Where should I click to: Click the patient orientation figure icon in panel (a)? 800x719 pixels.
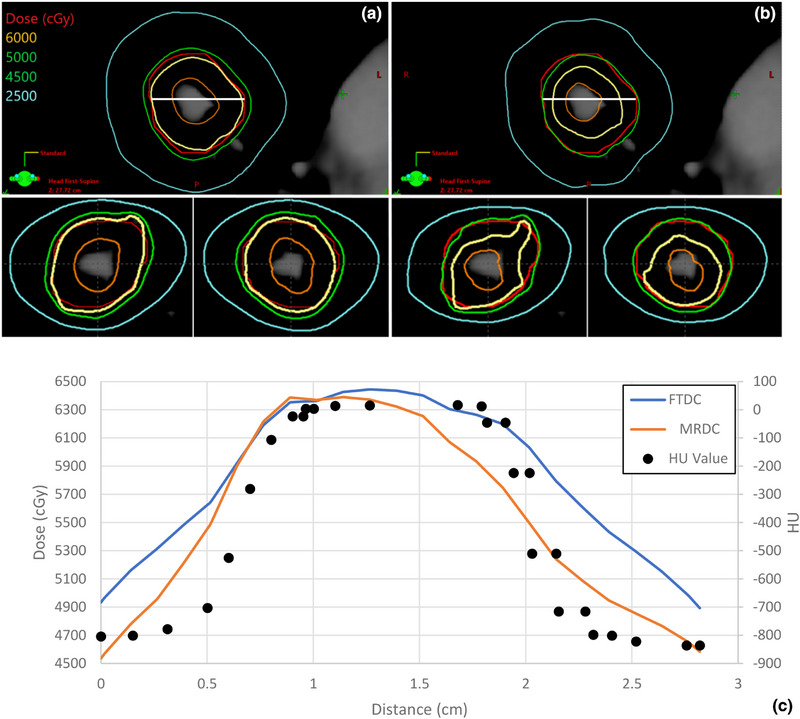coord(24,178)
